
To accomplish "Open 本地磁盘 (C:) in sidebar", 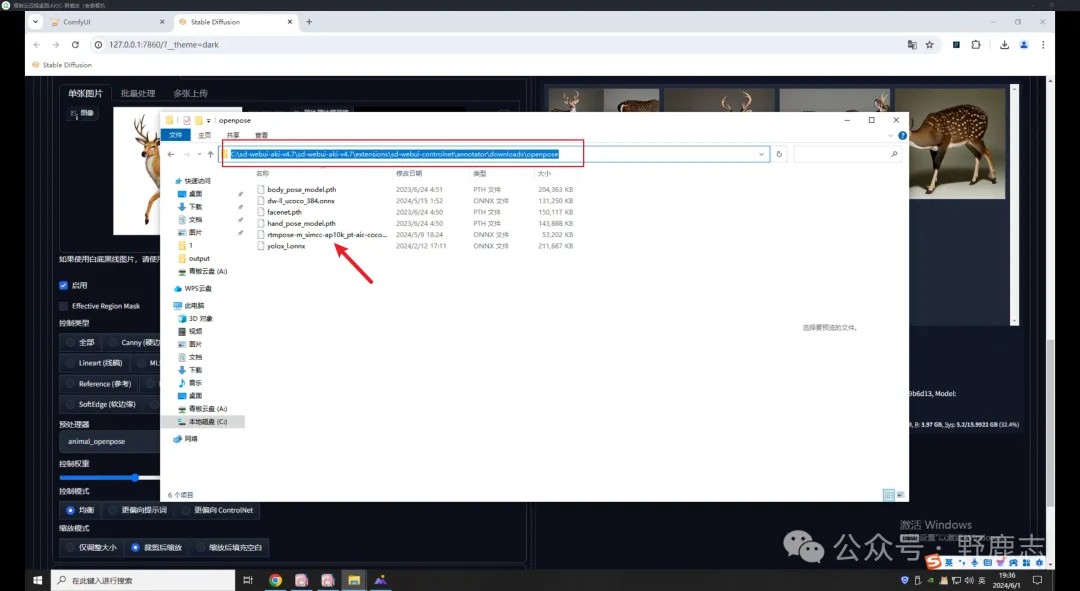I will (207, 422).
